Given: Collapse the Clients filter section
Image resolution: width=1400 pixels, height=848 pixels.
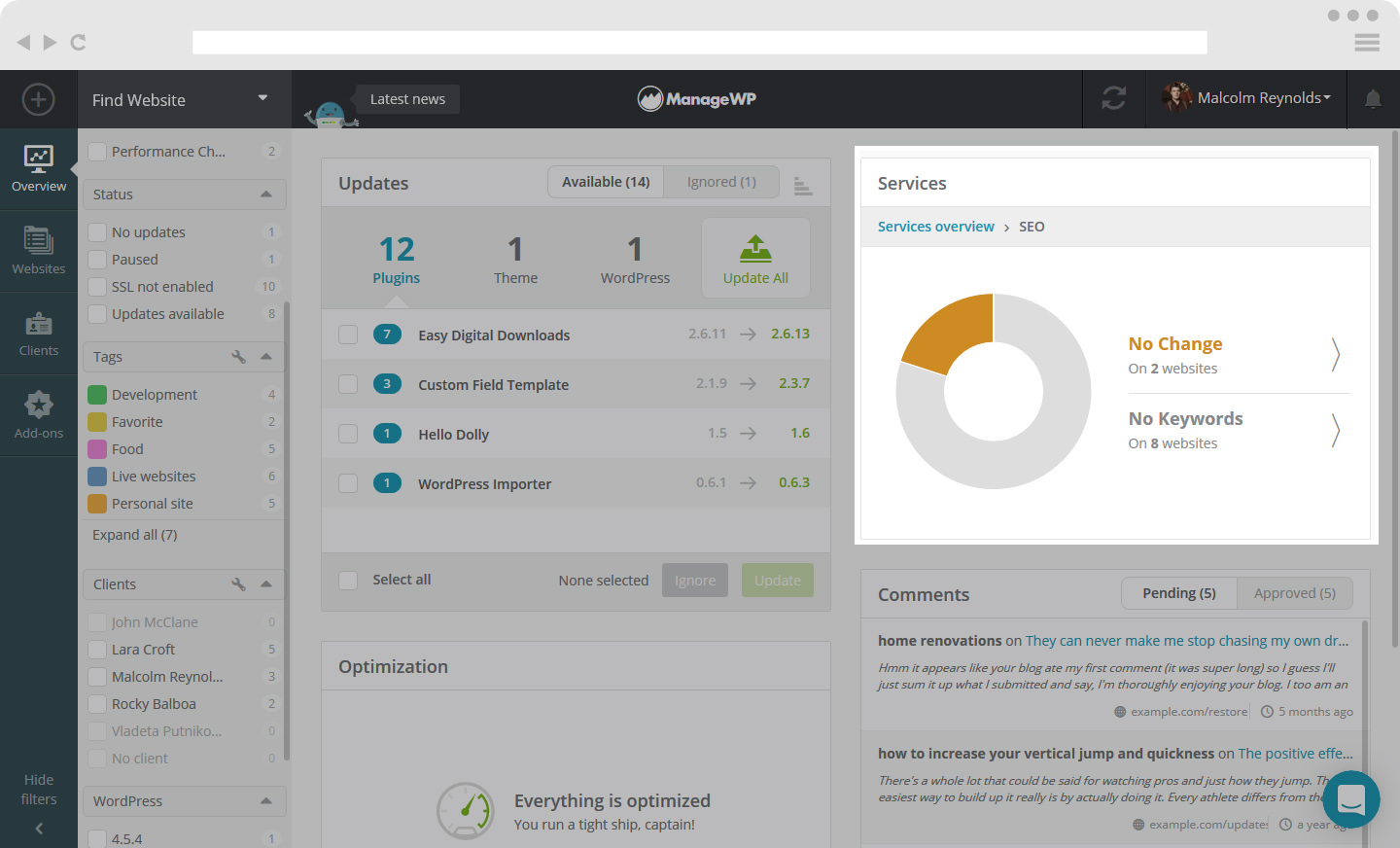Looking at the screenshot, I should coord(266,584).
